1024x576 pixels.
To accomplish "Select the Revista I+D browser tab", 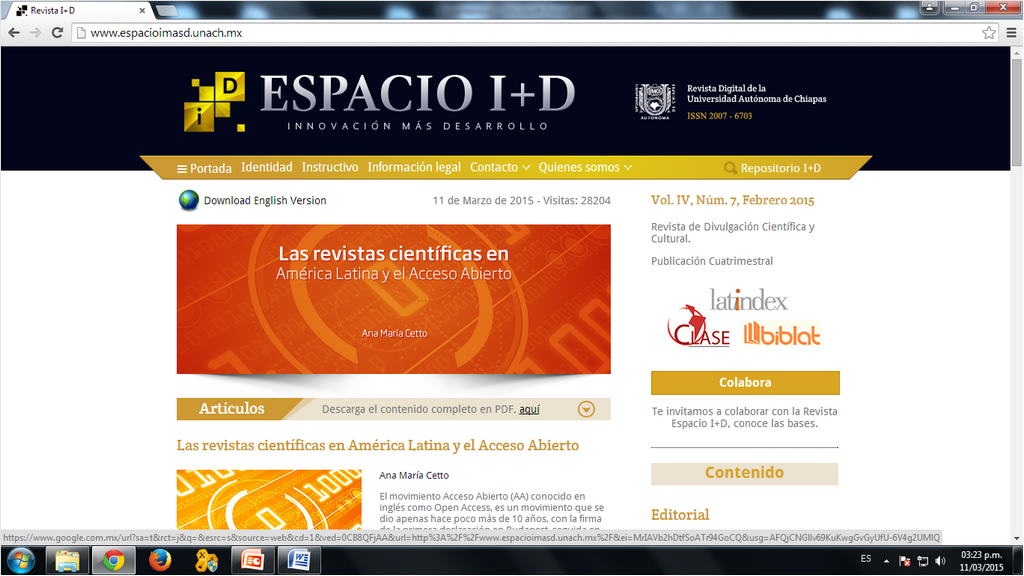I will [77, 10].
